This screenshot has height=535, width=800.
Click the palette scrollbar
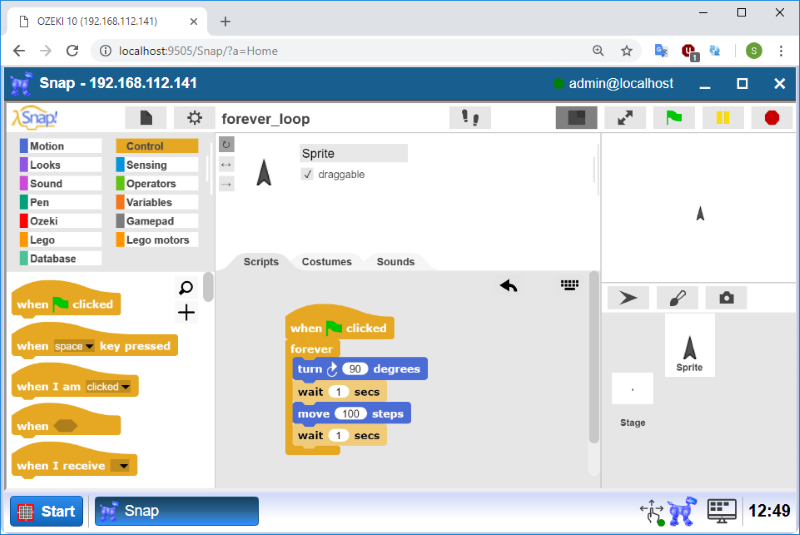coord(208,287)
